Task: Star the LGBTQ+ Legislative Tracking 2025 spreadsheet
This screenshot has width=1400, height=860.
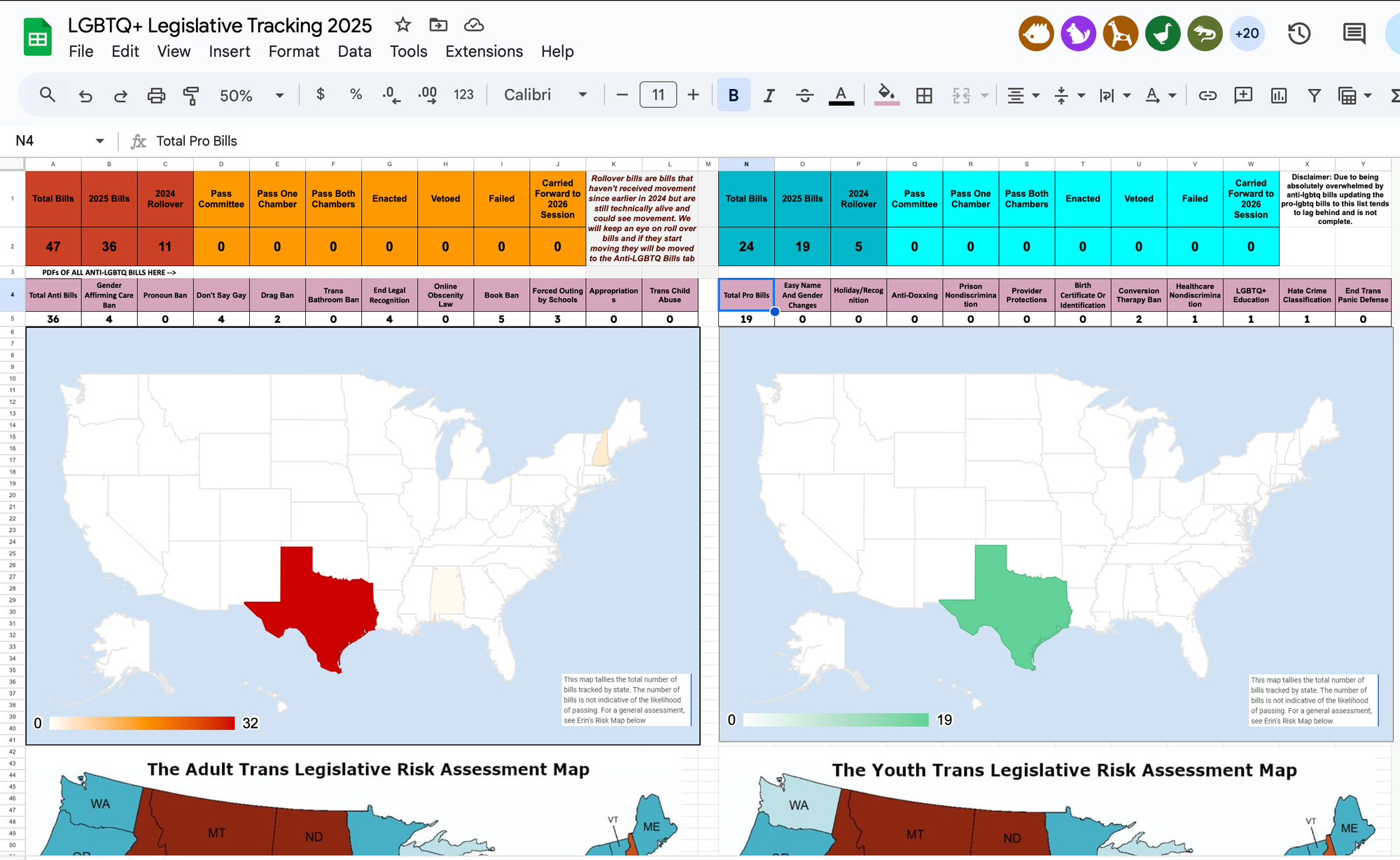Action: pos(402,25)
